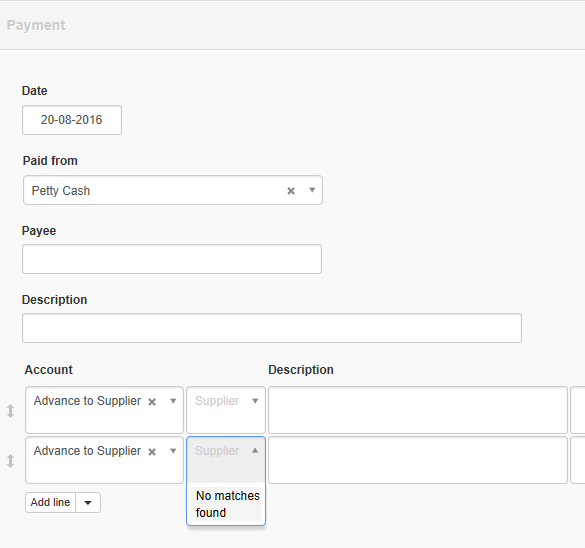The image size is (585, 548).
Task: Click the Paid from Petty Cash box
Action: click(173, 190)
